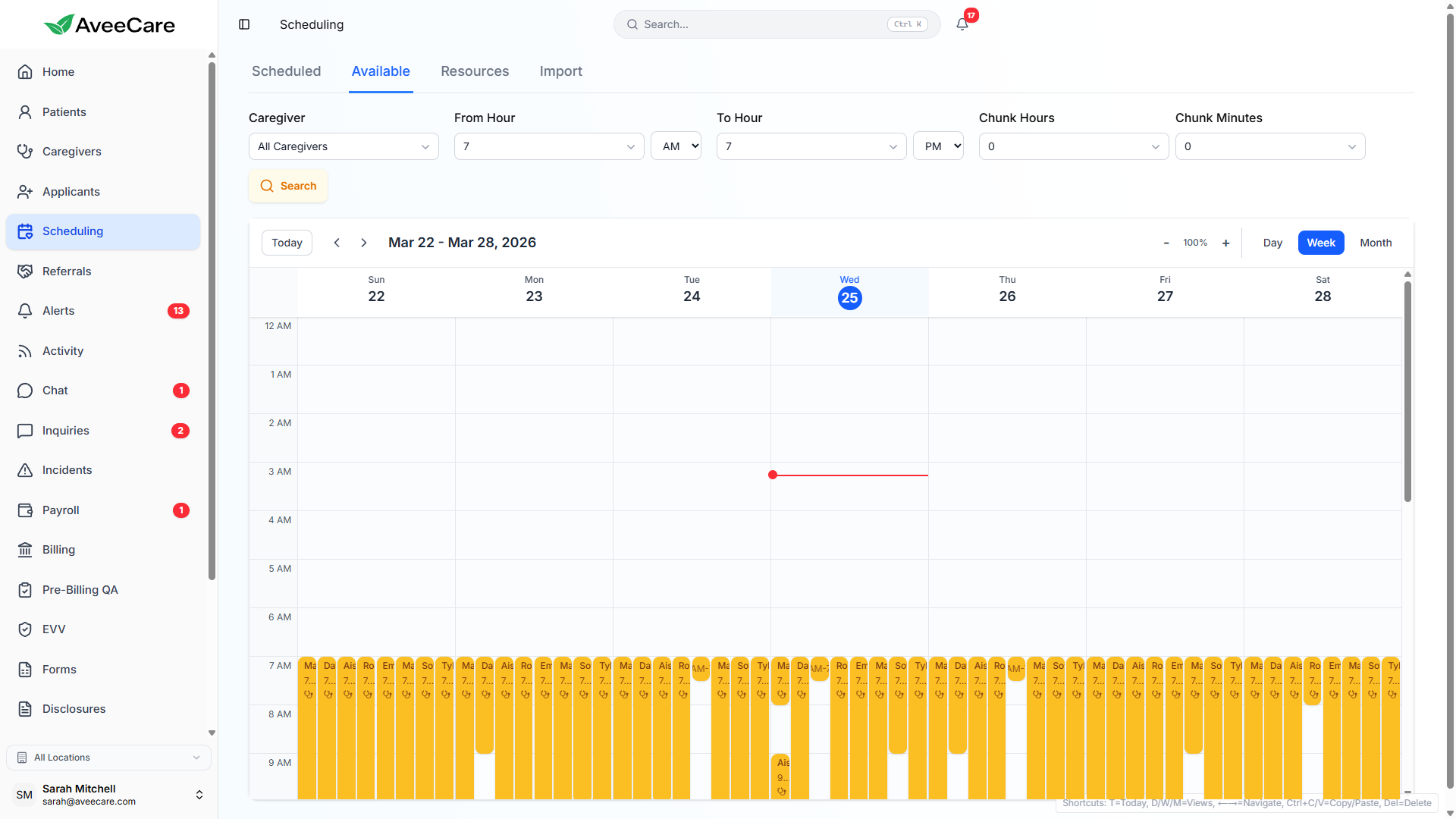Switch calendar to Month view
This screenshot has width=1456, height=819.
1376,243
